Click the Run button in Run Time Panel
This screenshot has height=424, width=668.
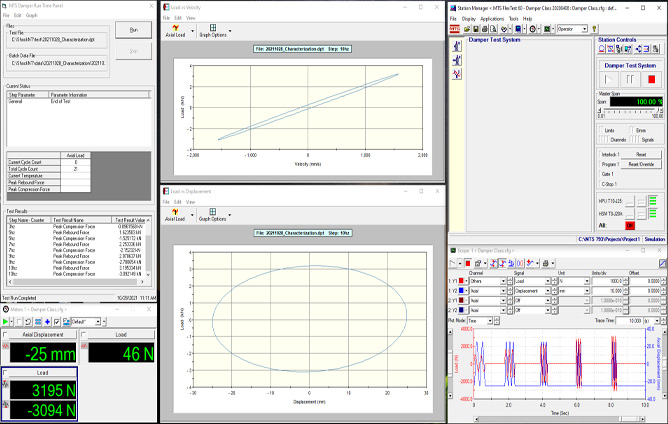click(133, 30)
